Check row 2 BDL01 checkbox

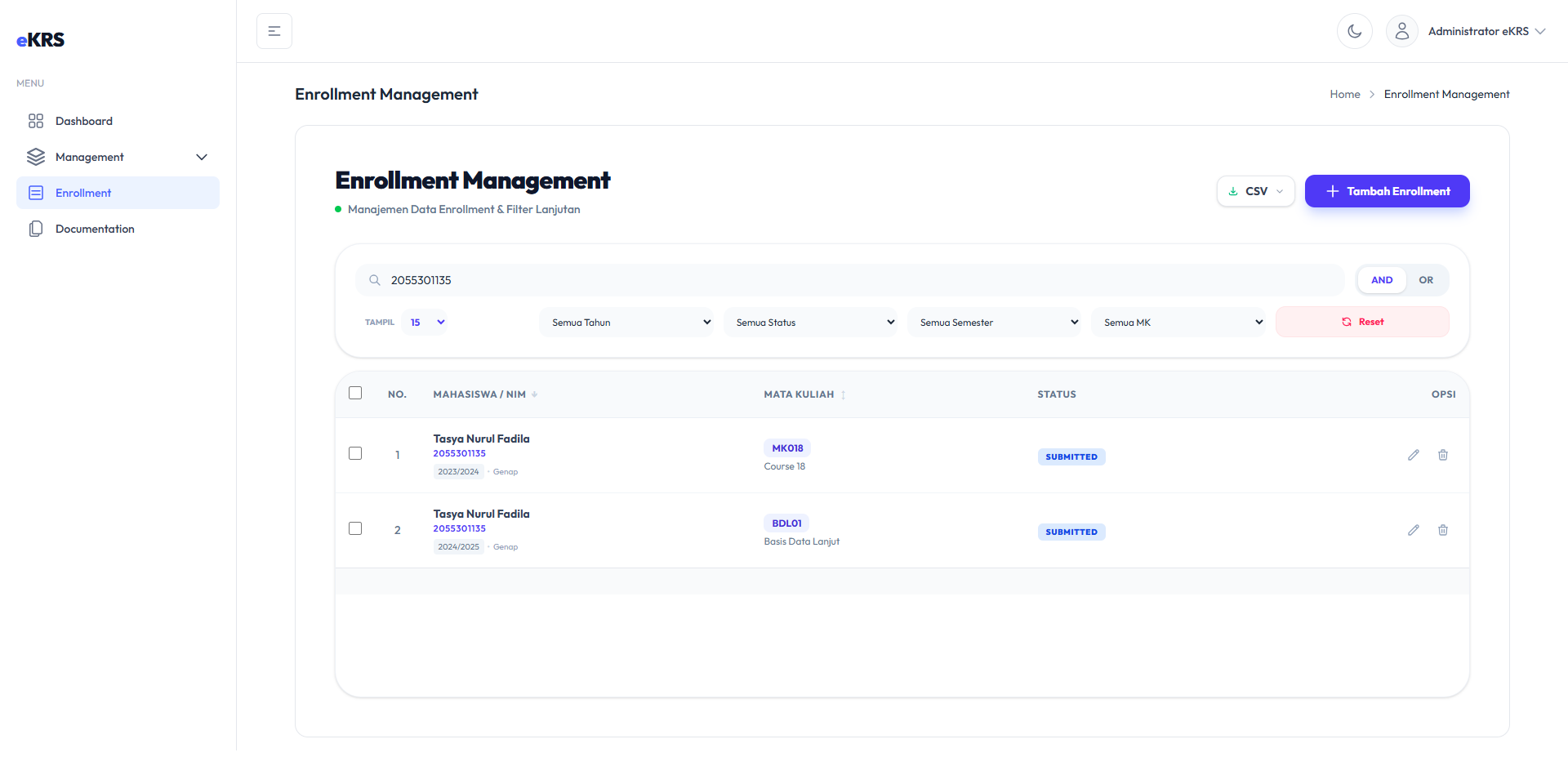355,528
